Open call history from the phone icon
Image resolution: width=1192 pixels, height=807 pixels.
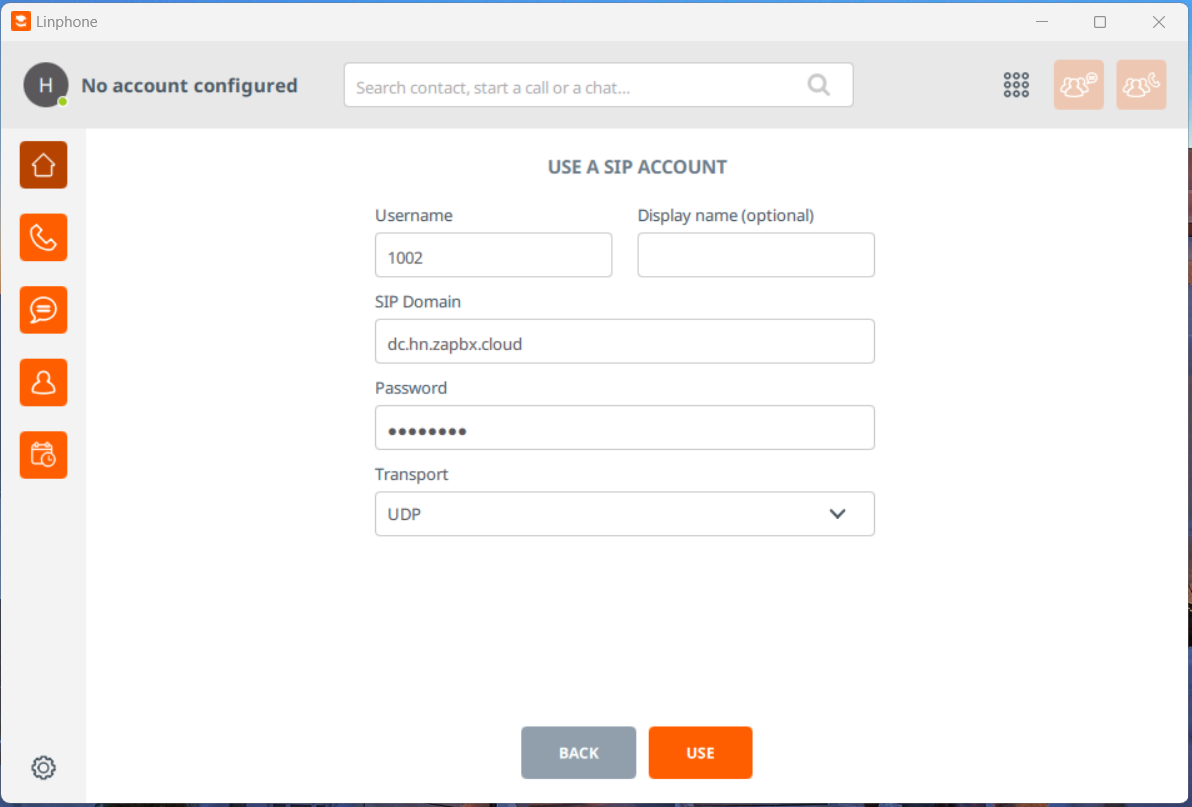[x=43, y=237]
